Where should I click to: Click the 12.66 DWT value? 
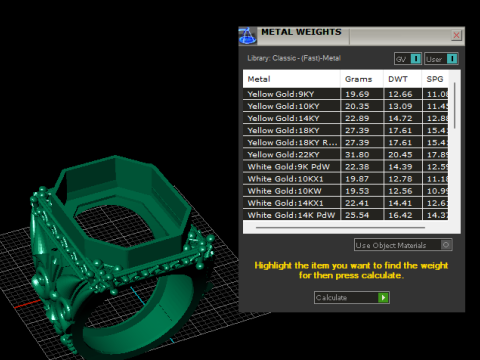(400, 94)
